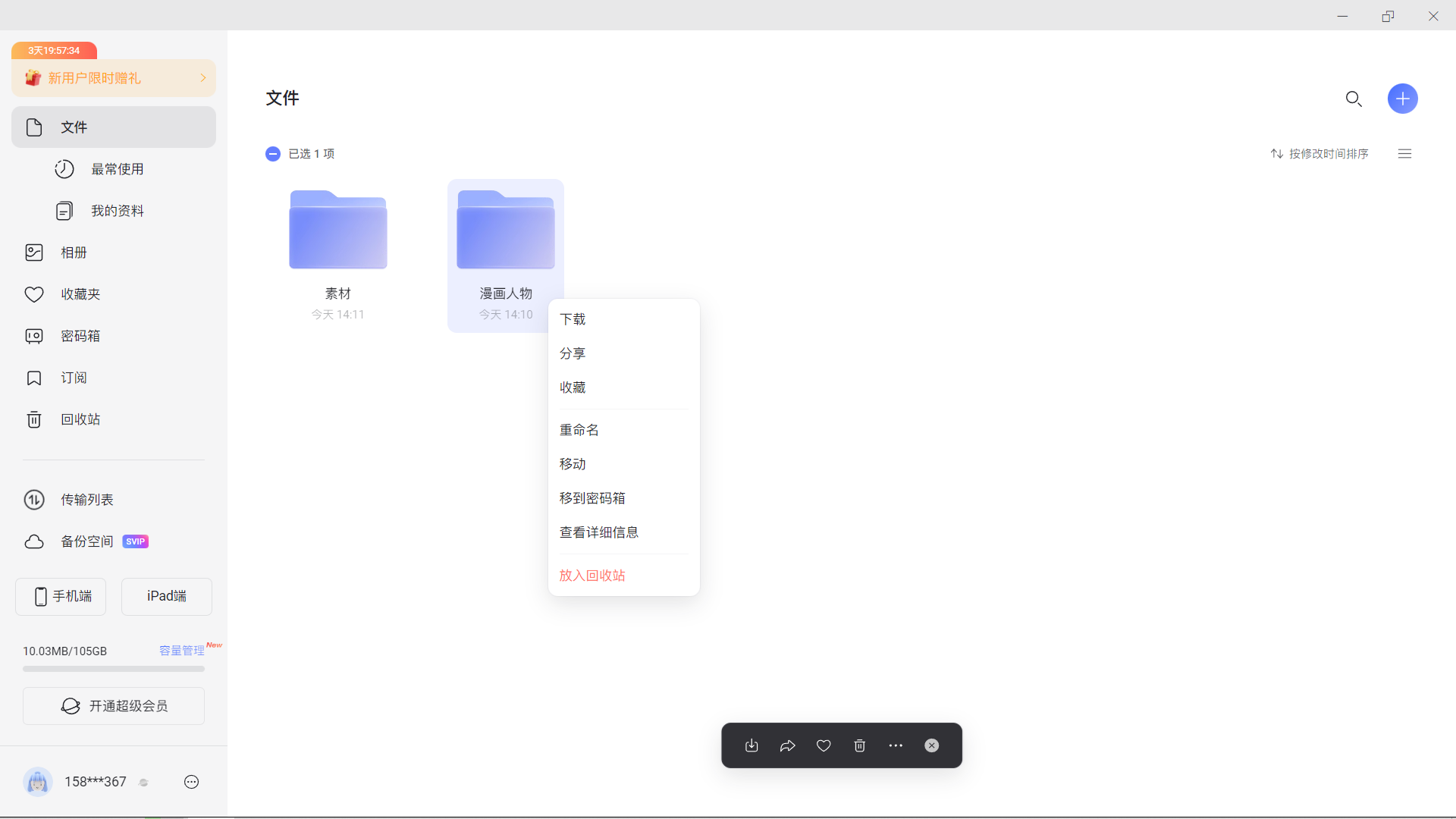Open the 按修改时间排序 sort dropdown
This screenshot has height=819, width=1456.
point(1319,154)
